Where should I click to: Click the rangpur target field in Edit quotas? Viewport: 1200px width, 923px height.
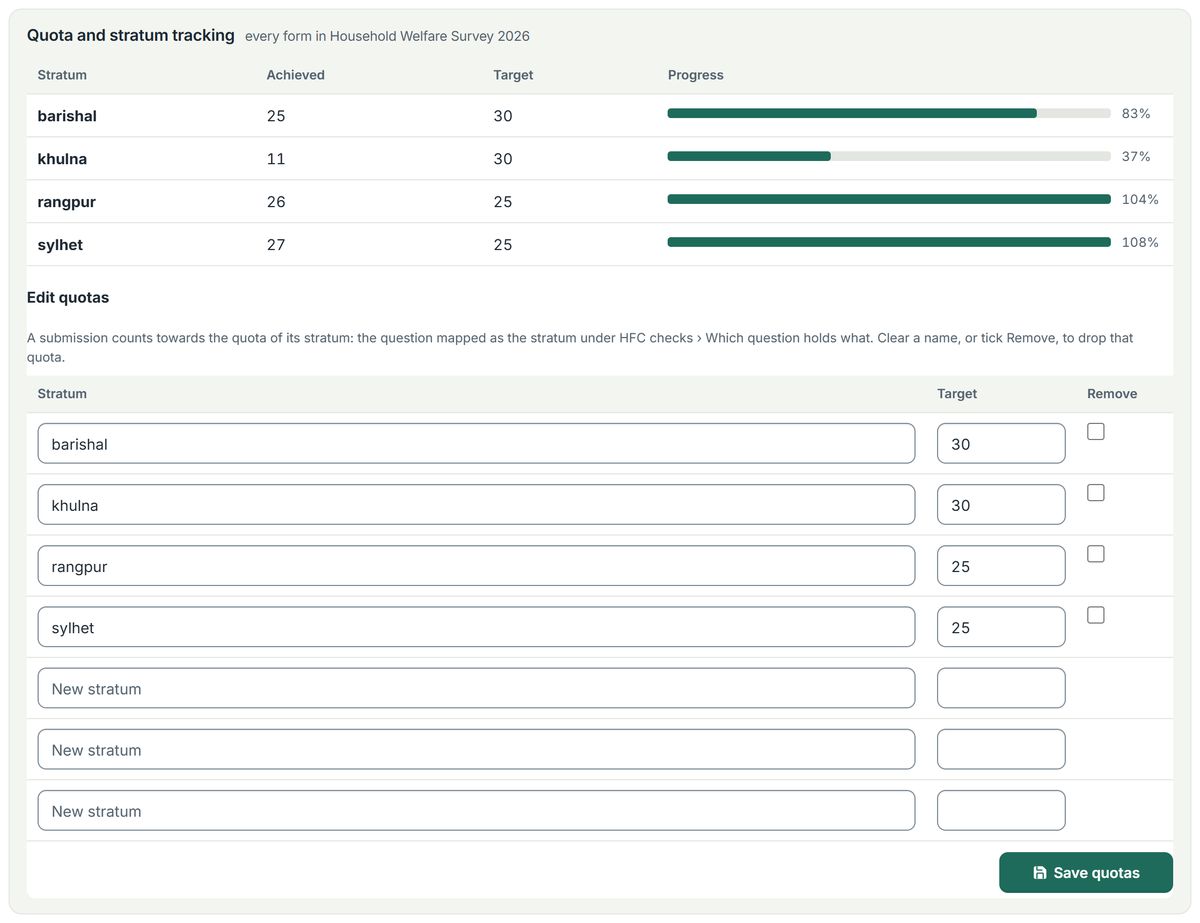pyautogui.click(x=1001, y=566)
